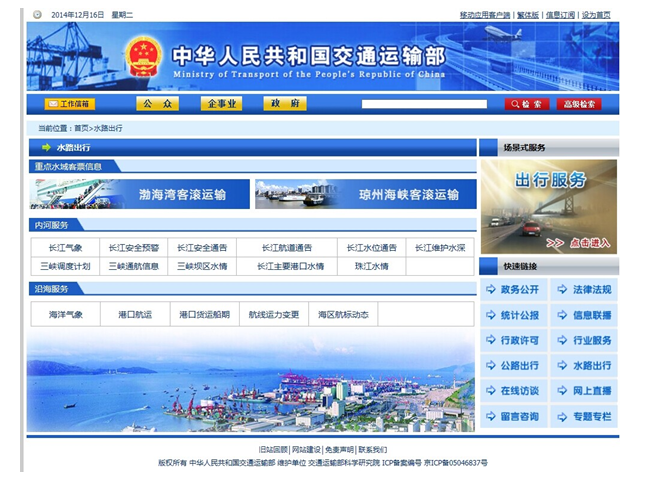The image size is (652, 480).
Task: Open 行业服务 quick link
Action: pyautogui.click(x=584, y=340)
